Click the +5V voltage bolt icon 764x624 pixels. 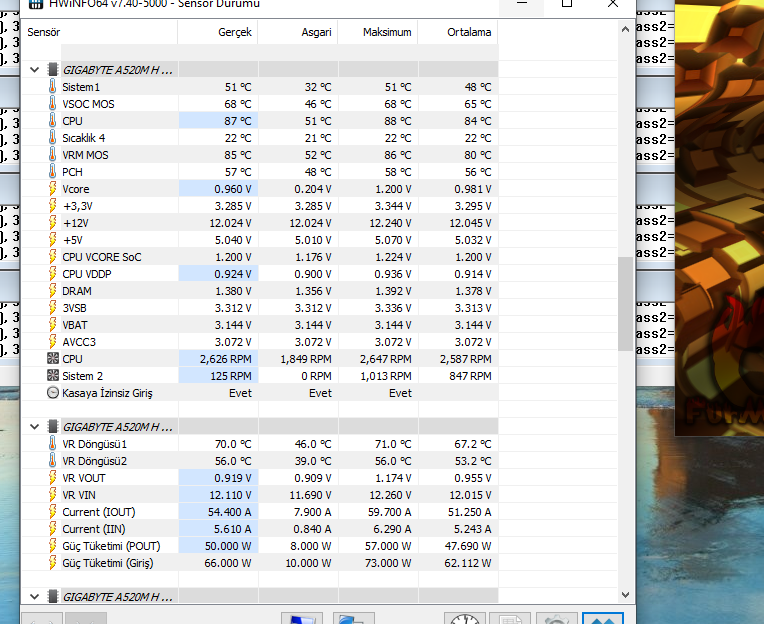(53, 240)
